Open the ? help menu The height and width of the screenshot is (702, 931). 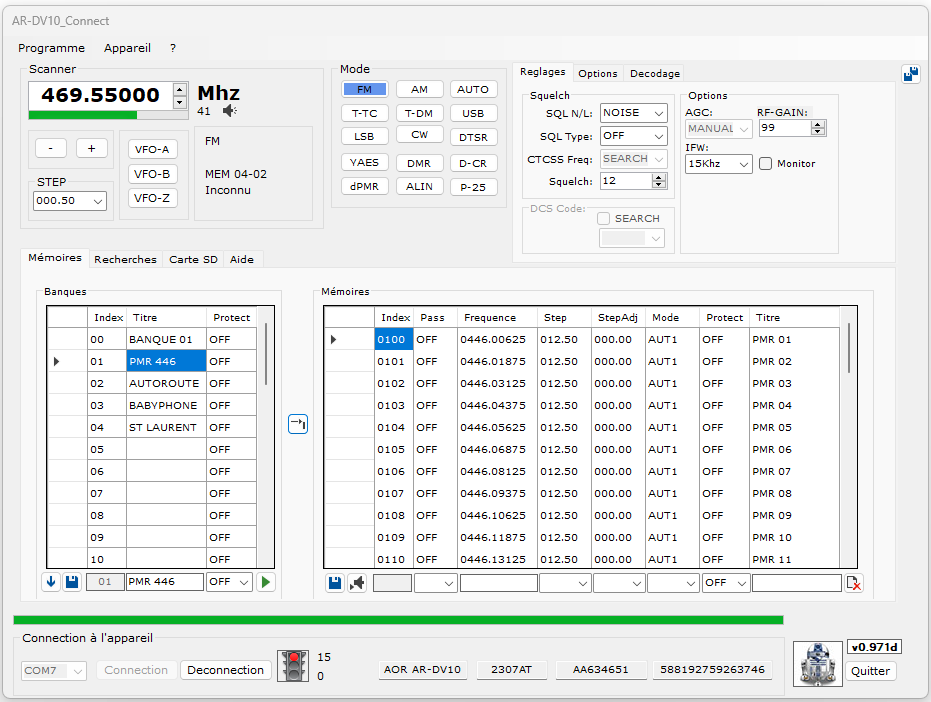(173, 48)
